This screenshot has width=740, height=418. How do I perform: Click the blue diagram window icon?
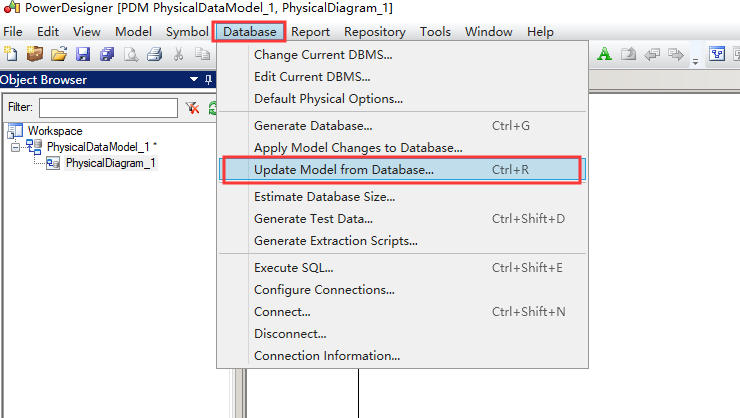[717, 54]
